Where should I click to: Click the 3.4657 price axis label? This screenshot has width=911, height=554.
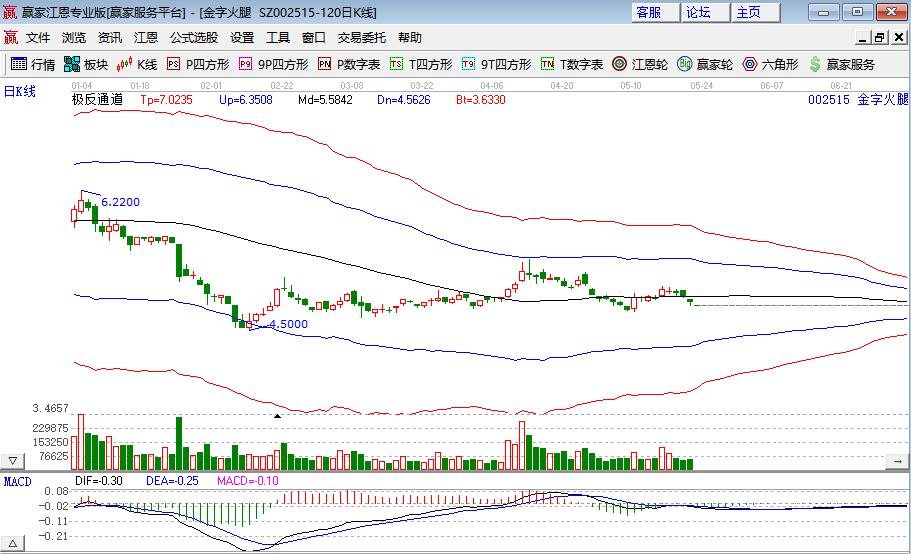pos(51,408)
